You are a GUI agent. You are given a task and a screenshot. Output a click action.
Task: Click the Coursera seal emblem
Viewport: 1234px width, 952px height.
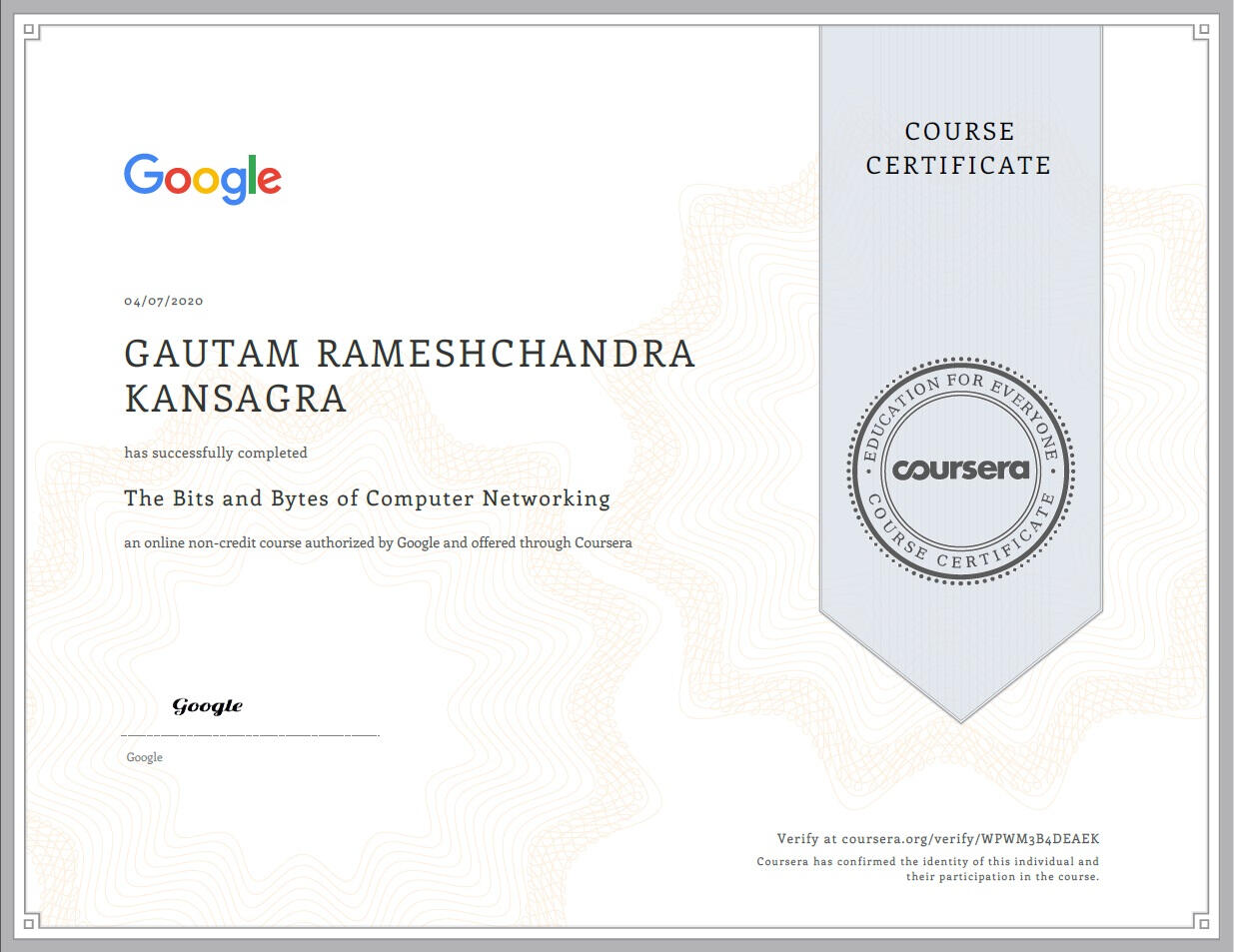960,471
